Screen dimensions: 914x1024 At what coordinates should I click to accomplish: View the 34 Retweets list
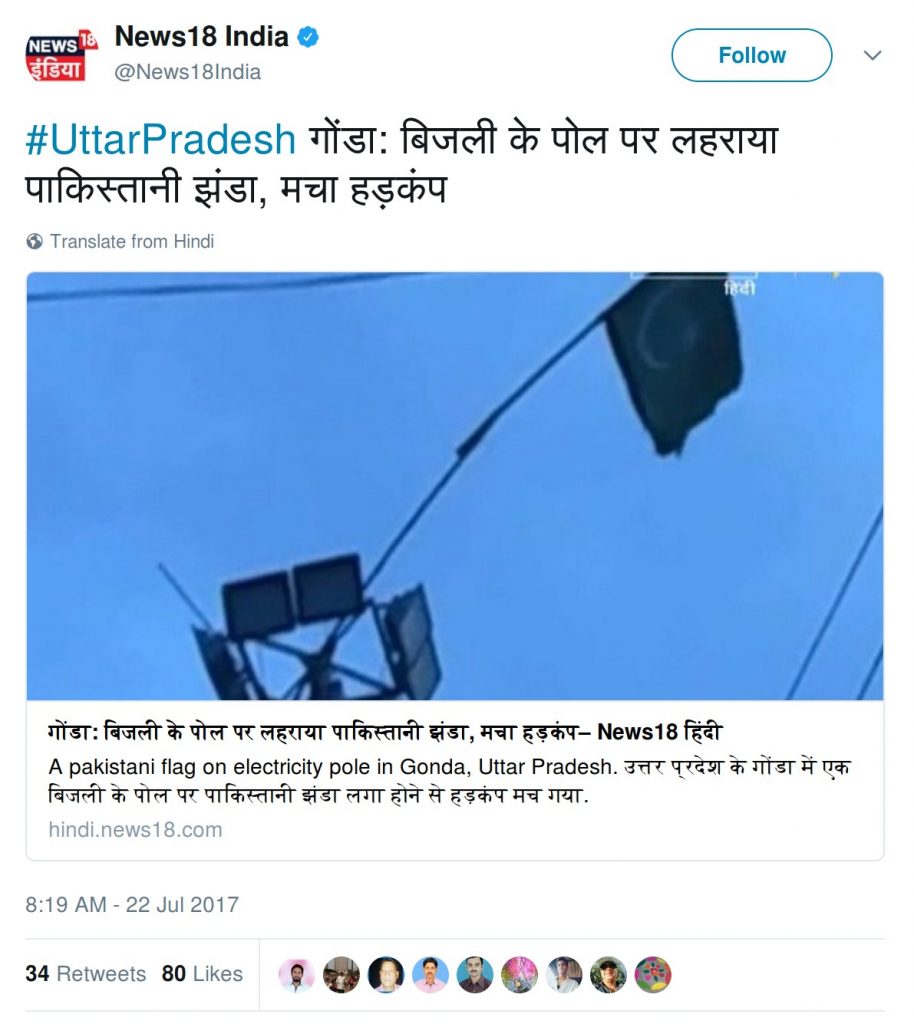[86, 974]
